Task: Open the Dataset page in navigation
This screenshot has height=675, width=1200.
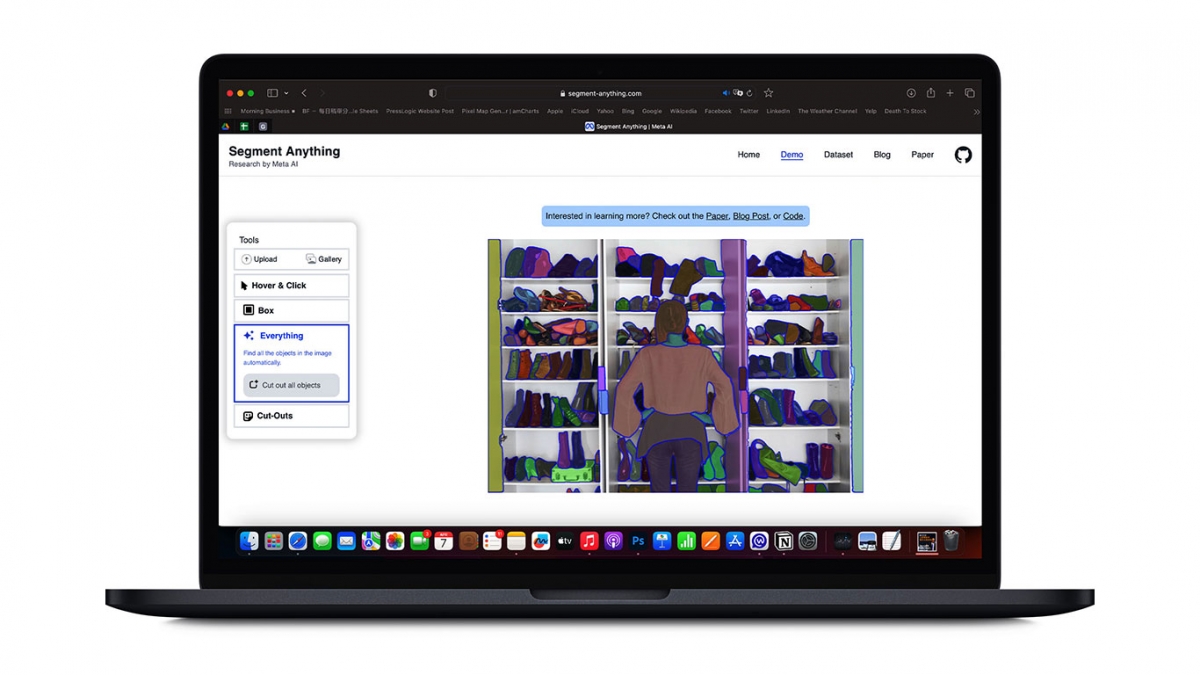Action: pos(838,155)
